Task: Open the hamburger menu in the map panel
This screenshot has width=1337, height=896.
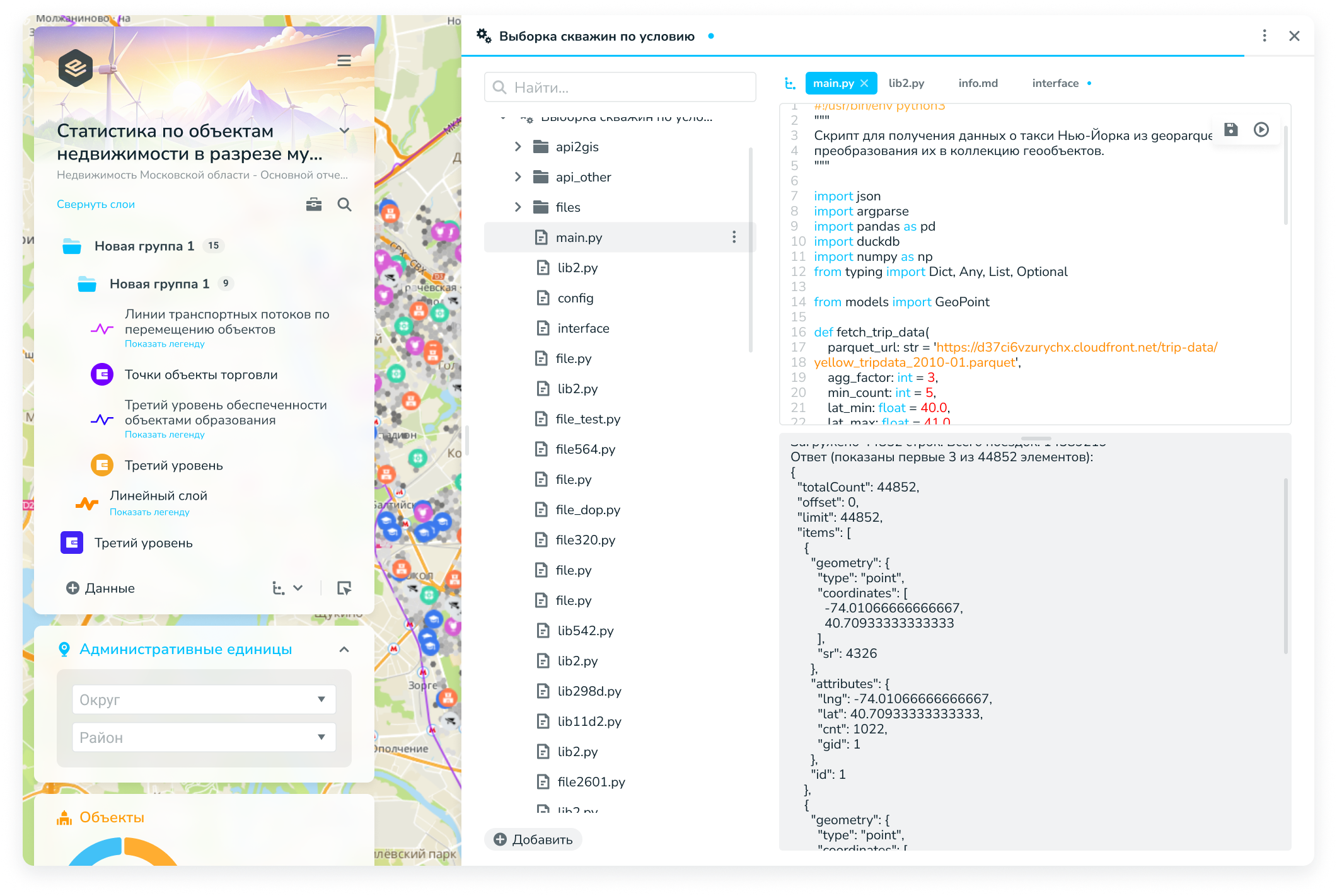Action: 344,60
